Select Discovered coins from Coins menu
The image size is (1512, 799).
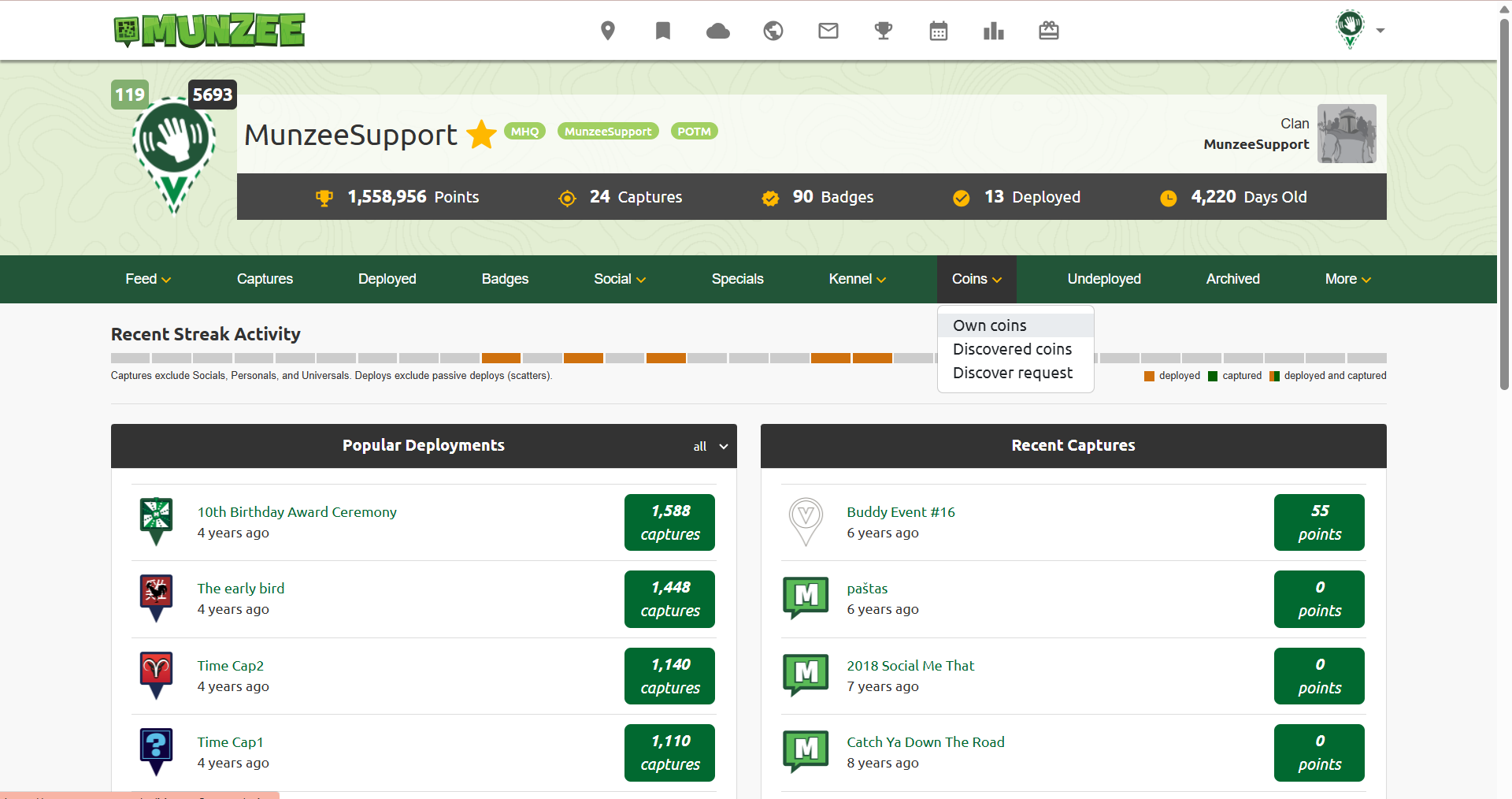click(x=1012, y=349)
